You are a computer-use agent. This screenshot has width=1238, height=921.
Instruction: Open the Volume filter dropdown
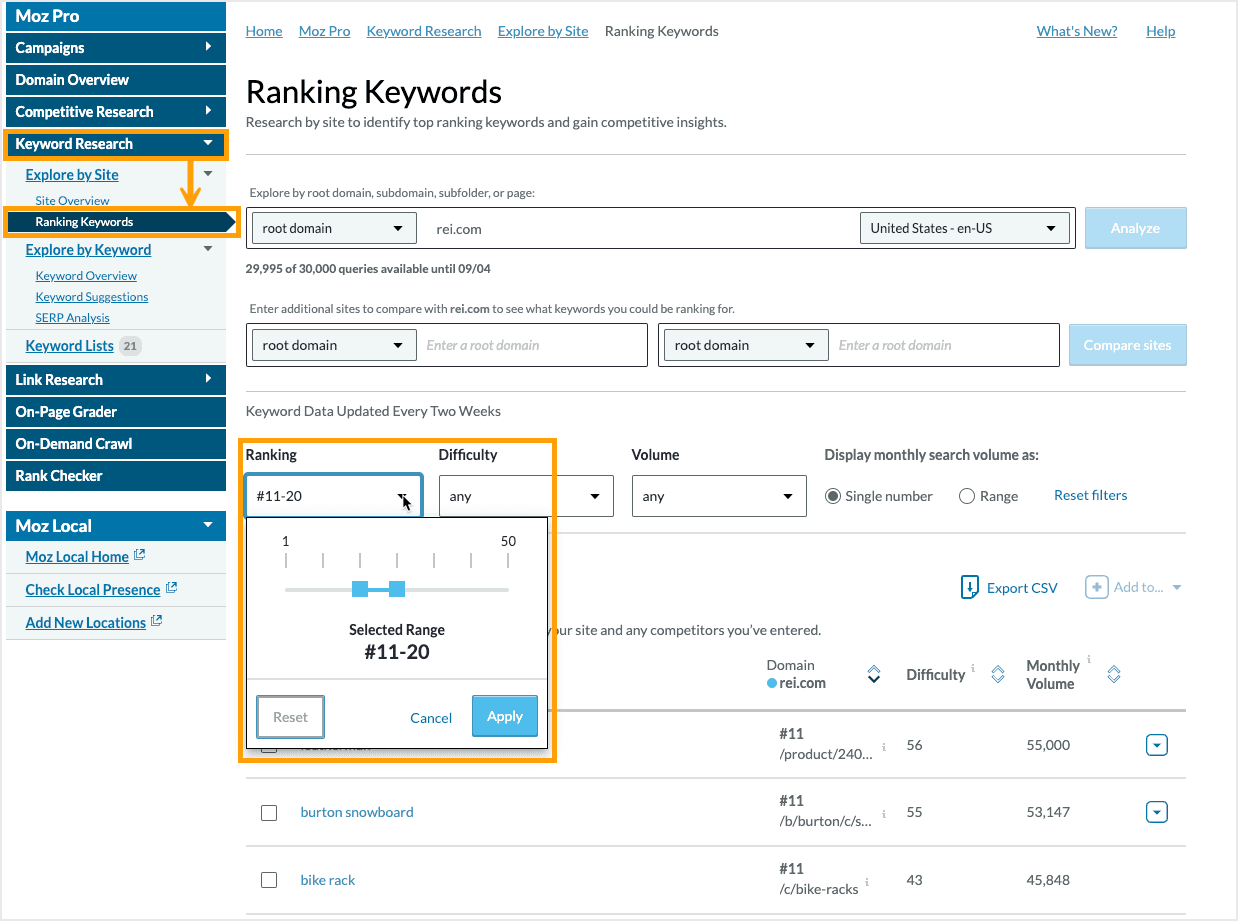(719, 496)
